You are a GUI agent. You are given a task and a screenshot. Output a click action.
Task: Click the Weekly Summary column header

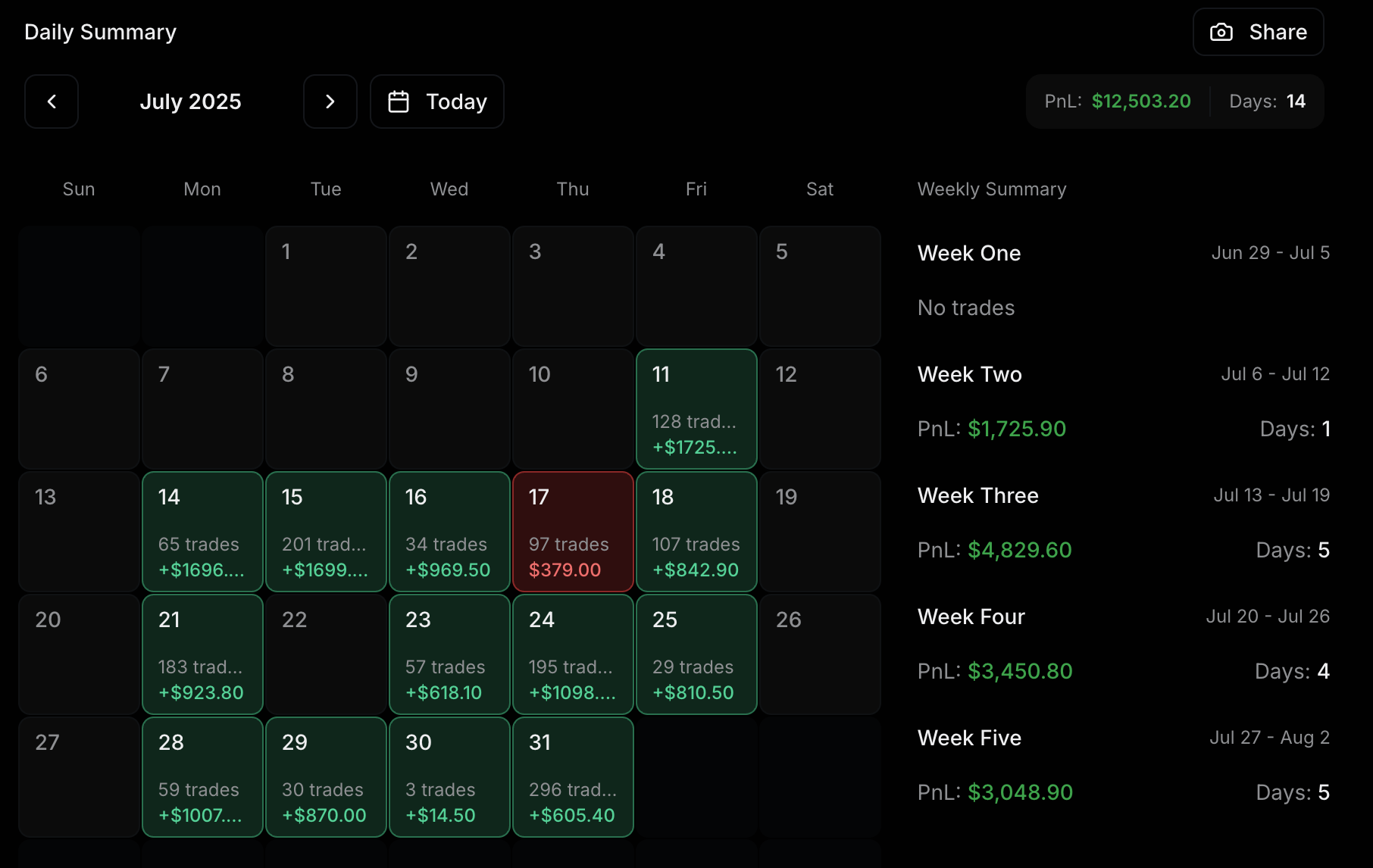[x=992, y=189]
